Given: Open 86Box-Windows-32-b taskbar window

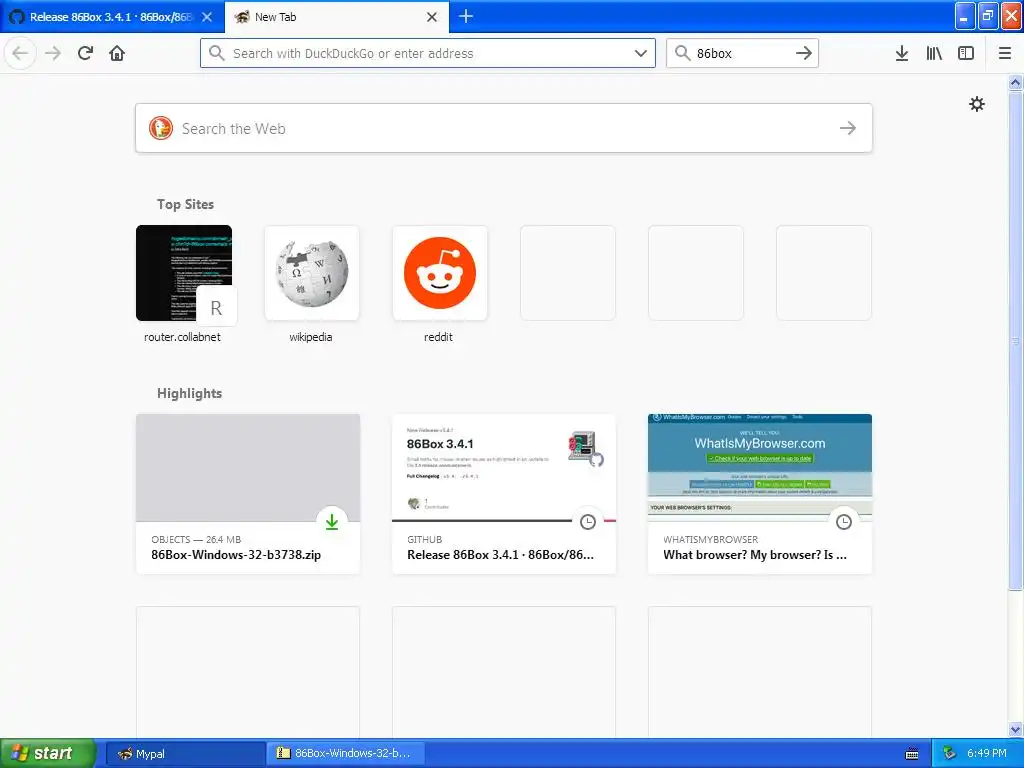Looking at the screenshot, I should [347, 754].
